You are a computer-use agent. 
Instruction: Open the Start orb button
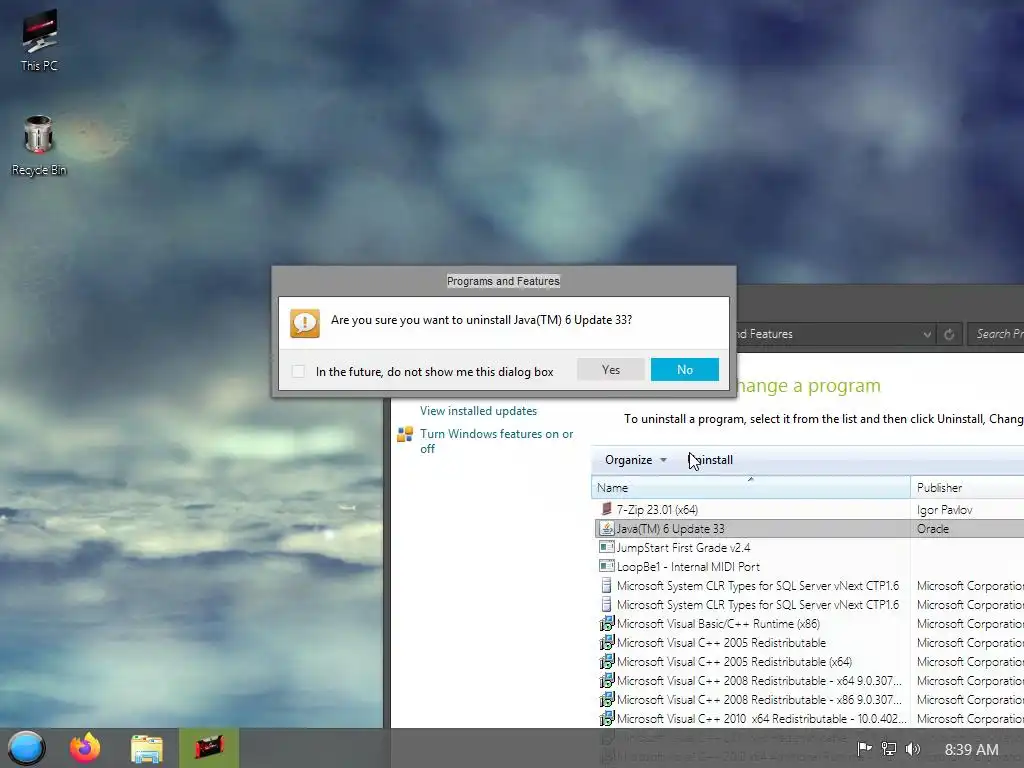26,748
